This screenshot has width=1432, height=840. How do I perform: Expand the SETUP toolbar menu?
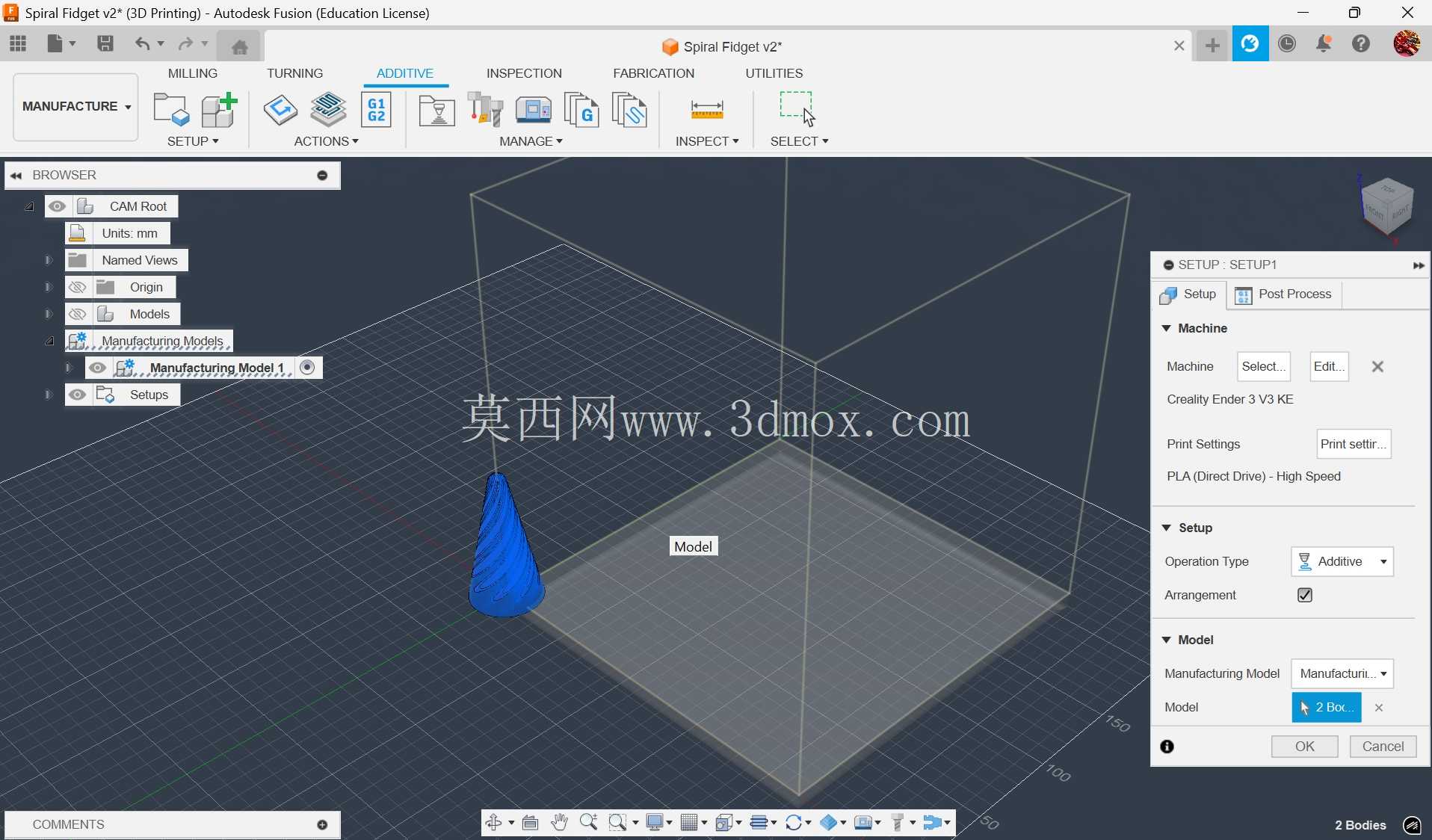coord(193,141)
